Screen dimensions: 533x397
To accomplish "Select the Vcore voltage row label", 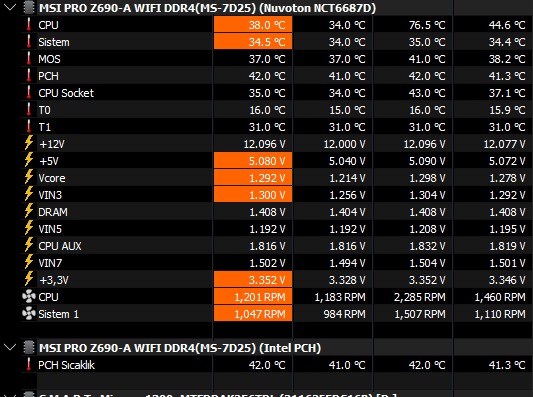I will [x=52, y=178].
